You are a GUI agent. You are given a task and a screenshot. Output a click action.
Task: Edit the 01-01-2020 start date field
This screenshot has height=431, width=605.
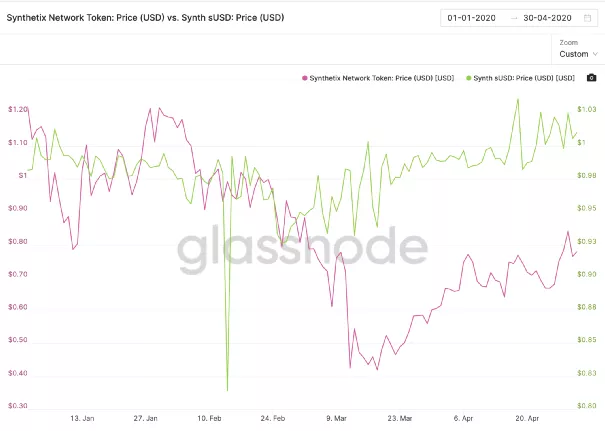tap(472, 18)
